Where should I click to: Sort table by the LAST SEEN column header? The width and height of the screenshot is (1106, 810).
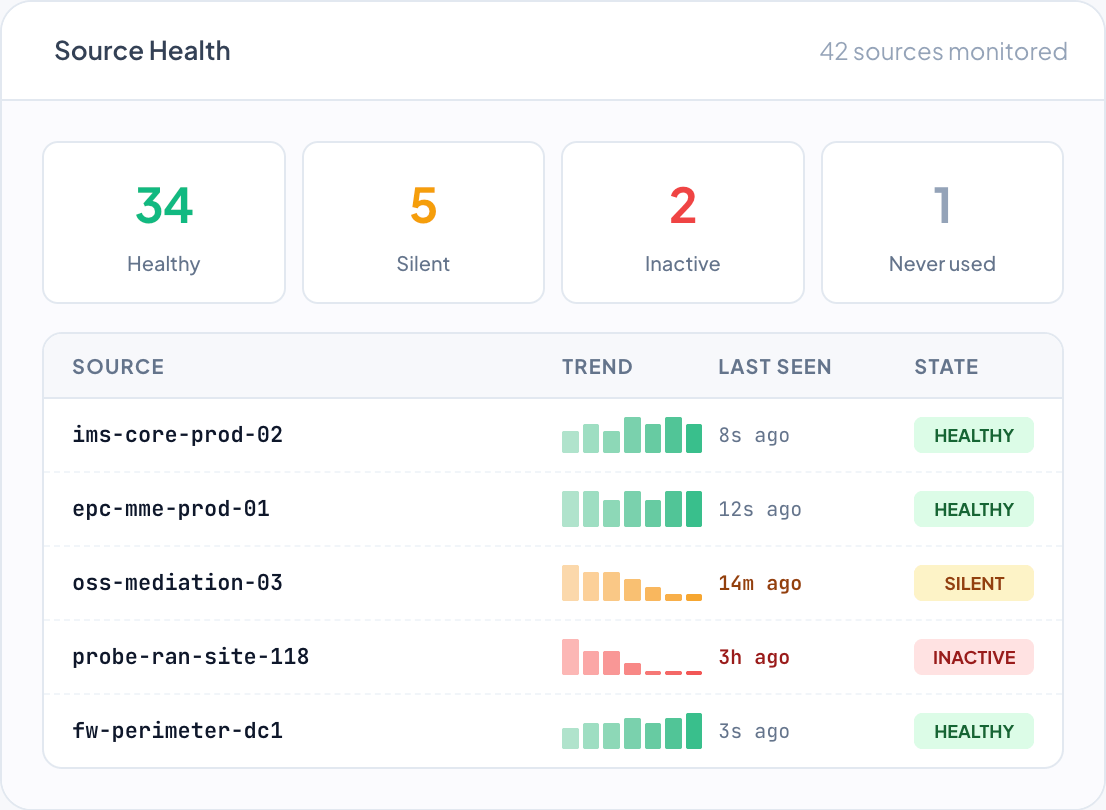(x=774, y=367)
